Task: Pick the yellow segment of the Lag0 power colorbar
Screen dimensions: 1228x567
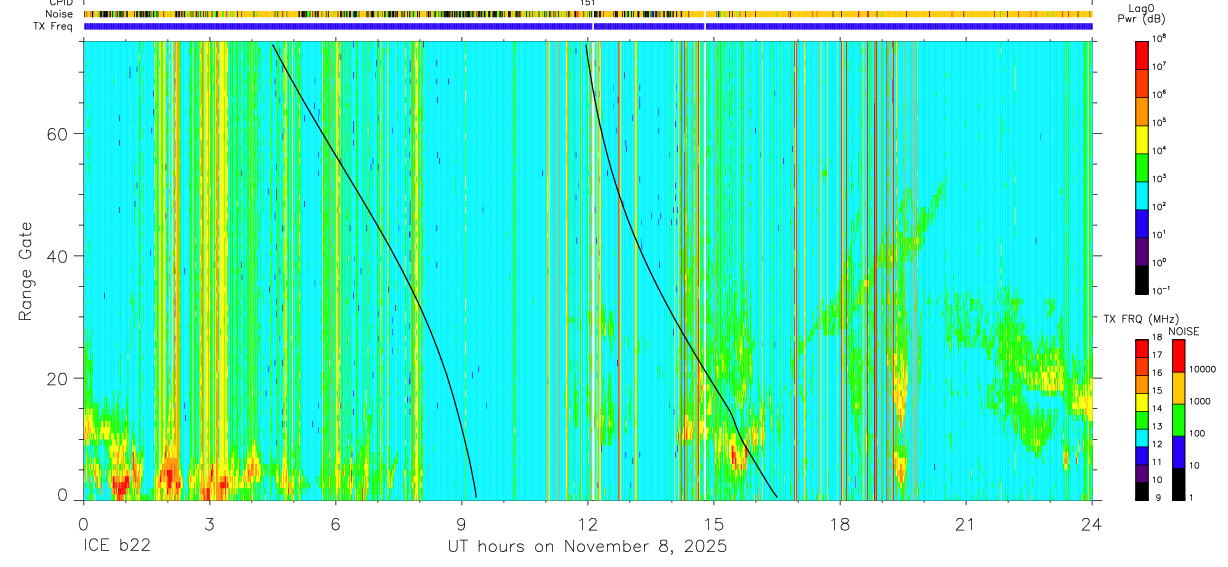Action: tap(1143, 139)
